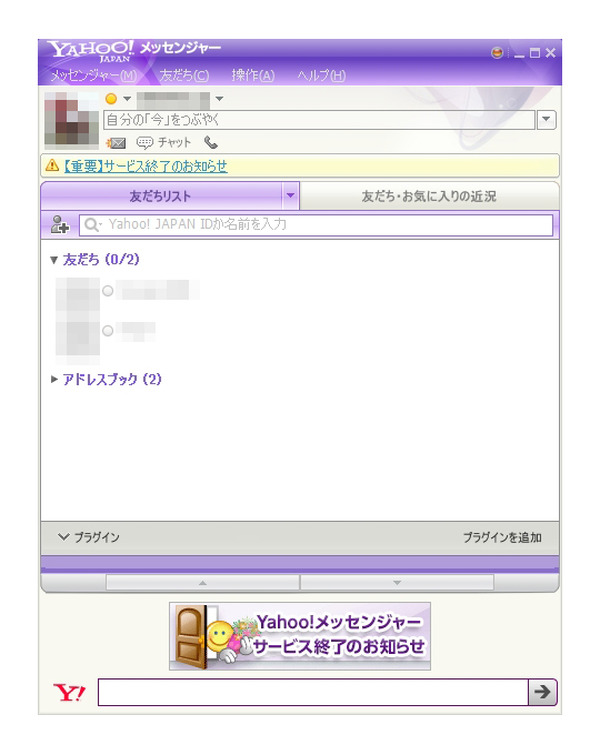Open the 友だちリスト tab dropdown arrow

(x=290, y=196)
